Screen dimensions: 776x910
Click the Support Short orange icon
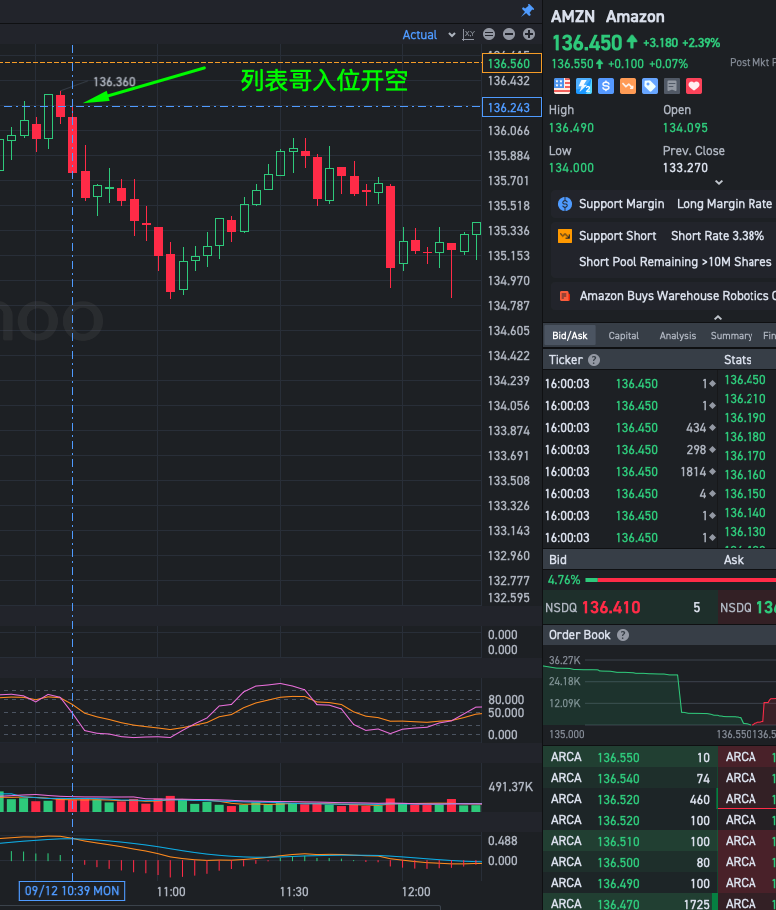click(x=565, y=236)
